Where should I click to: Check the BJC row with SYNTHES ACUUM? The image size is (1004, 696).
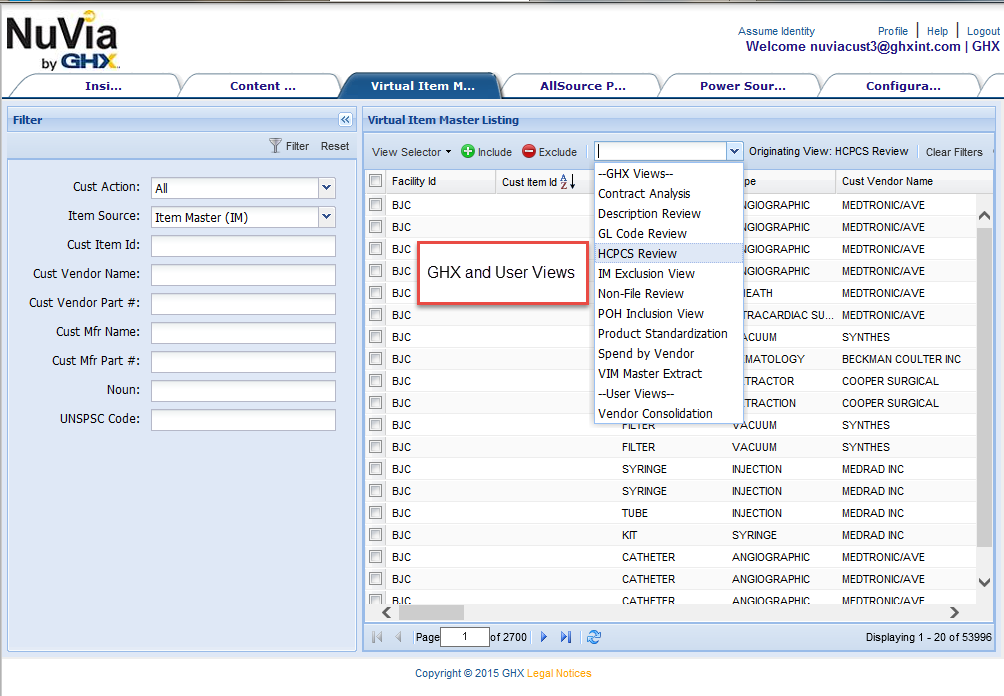(376, 337)
